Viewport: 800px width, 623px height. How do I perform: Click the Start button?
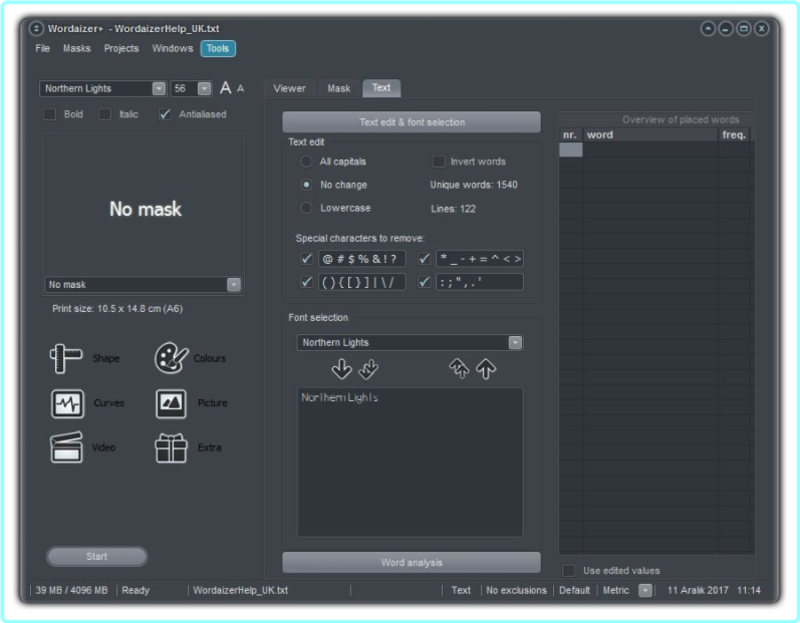[96, 557]
